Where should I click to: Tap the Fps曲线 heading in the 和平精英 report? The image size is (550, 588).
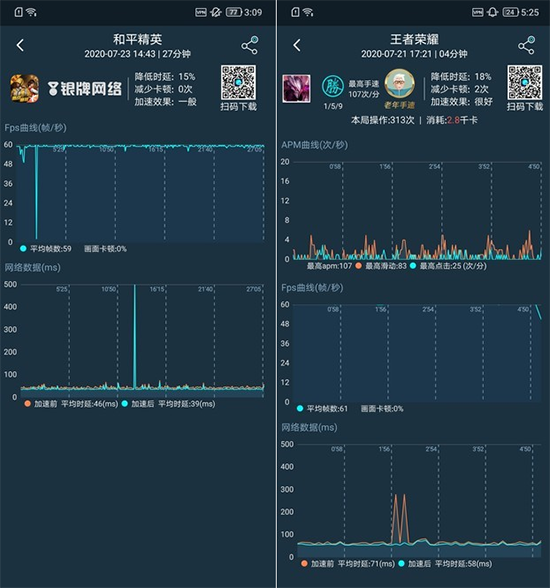tap(36, 128)
